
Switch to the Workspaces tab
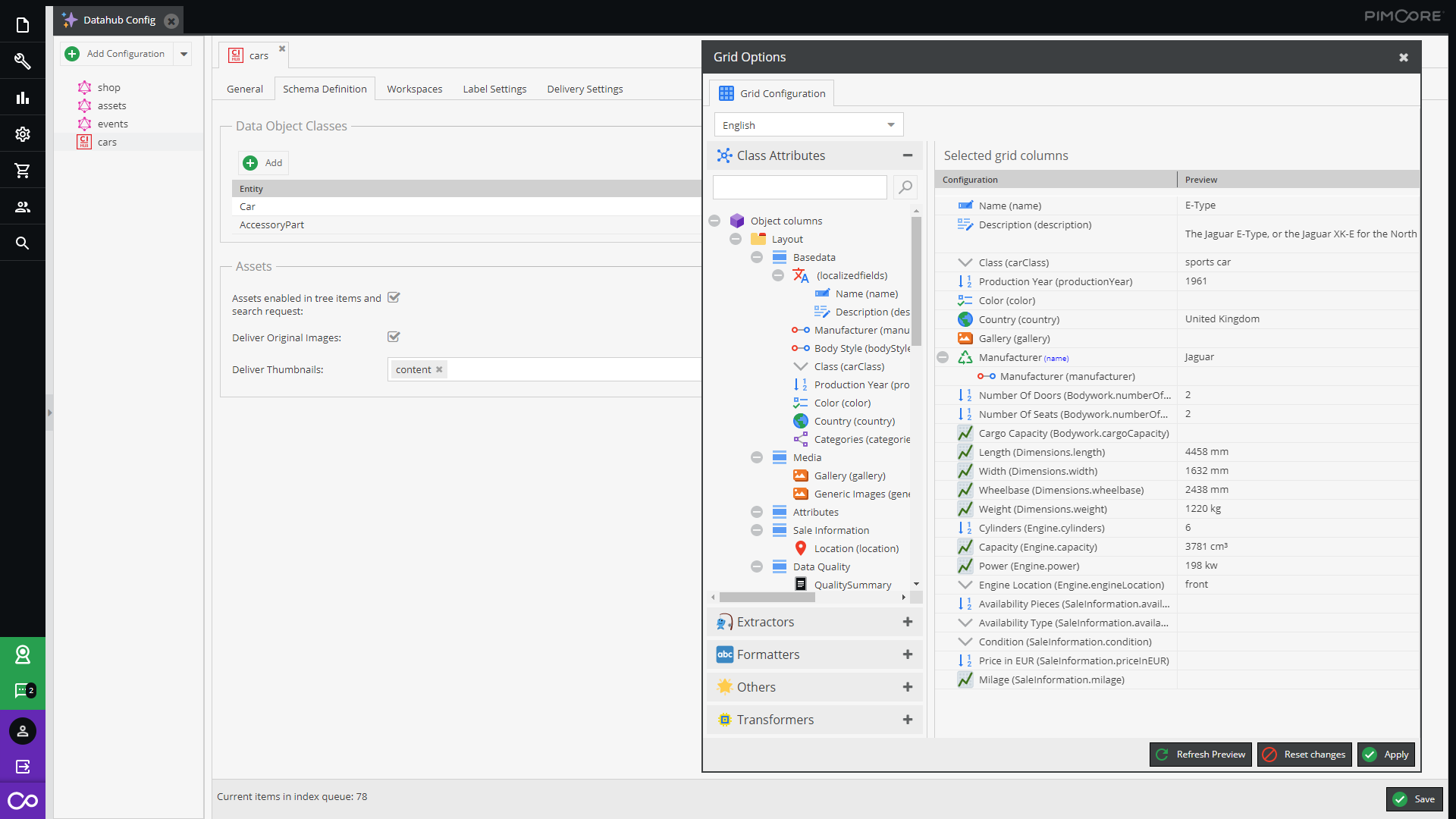[414, 89]
